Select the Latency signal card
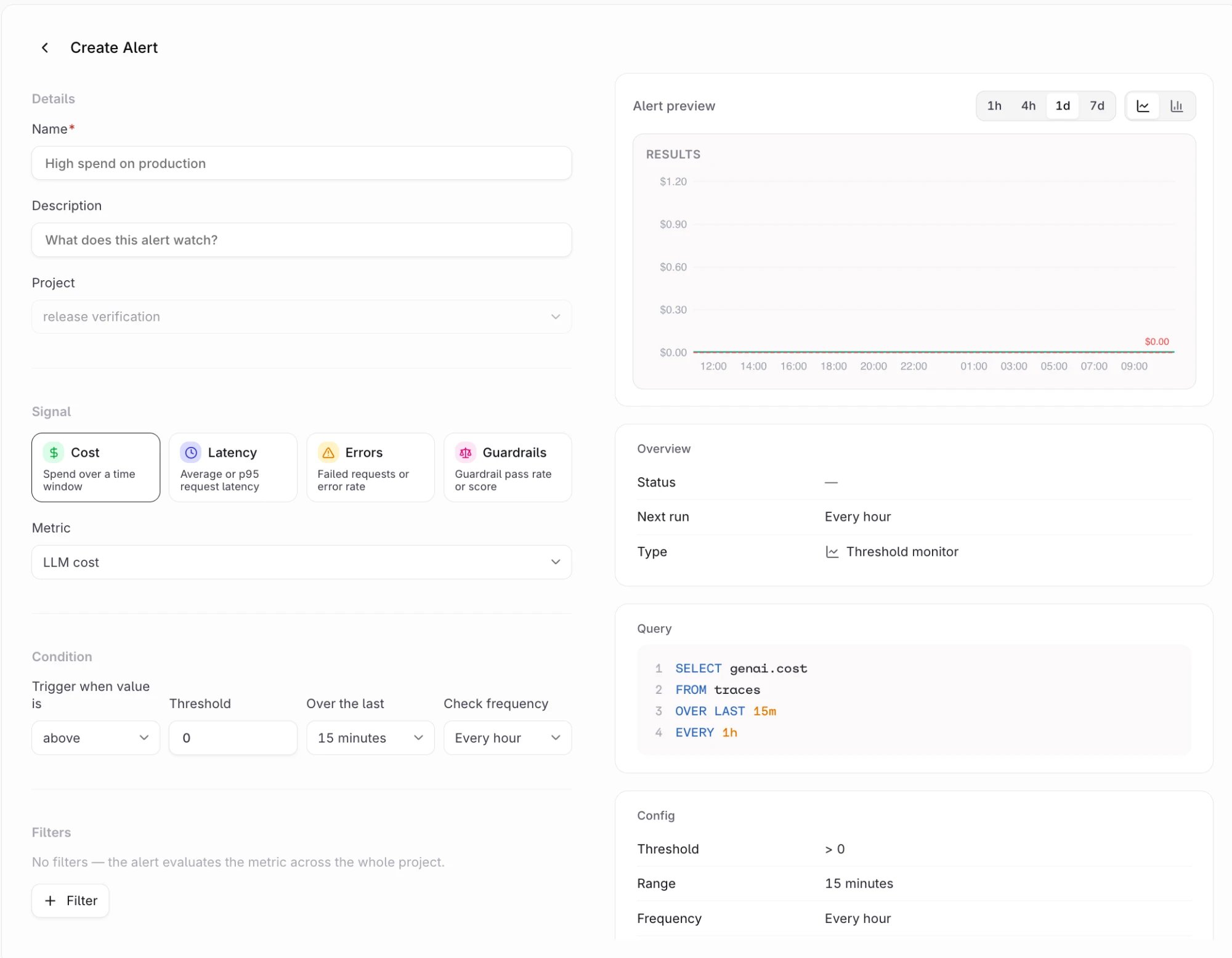The width and height of the screenshot is (1232, 958). click(233, 467)
